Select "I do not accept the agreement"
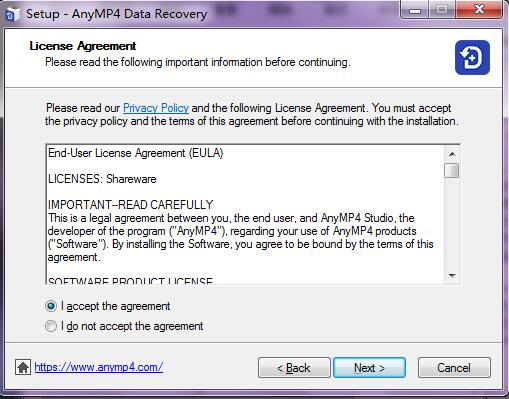 [51, 326]
